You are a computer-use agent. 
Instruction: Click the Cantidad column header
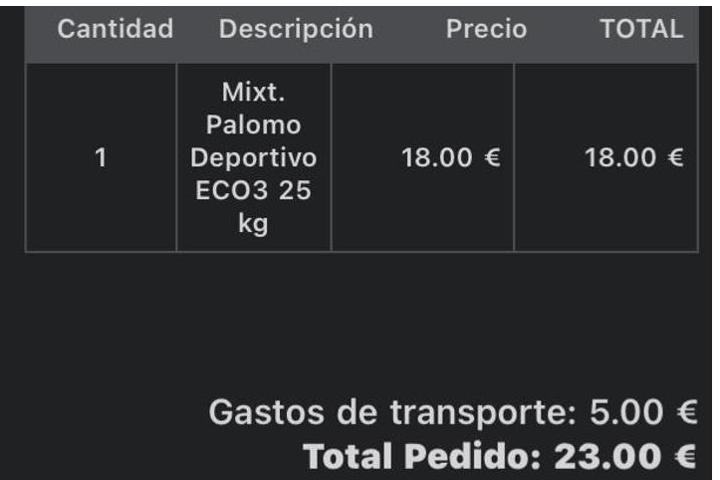click(115, 29)
